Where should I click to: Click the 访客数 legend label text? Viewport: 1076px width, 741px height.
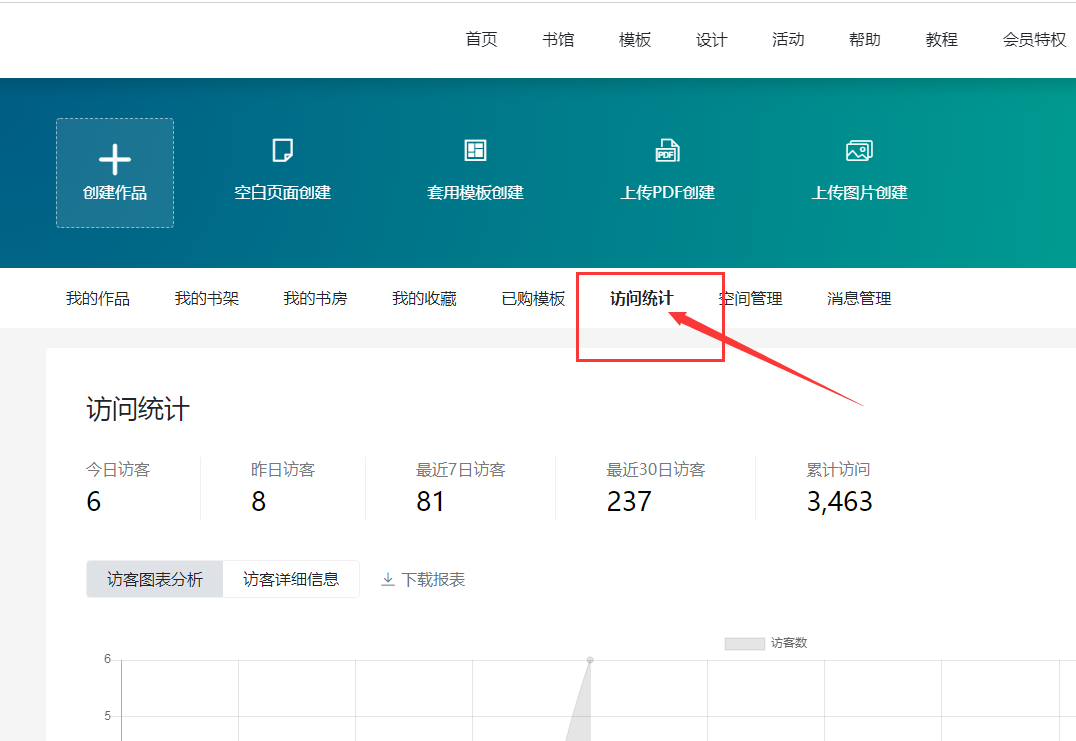789,643
